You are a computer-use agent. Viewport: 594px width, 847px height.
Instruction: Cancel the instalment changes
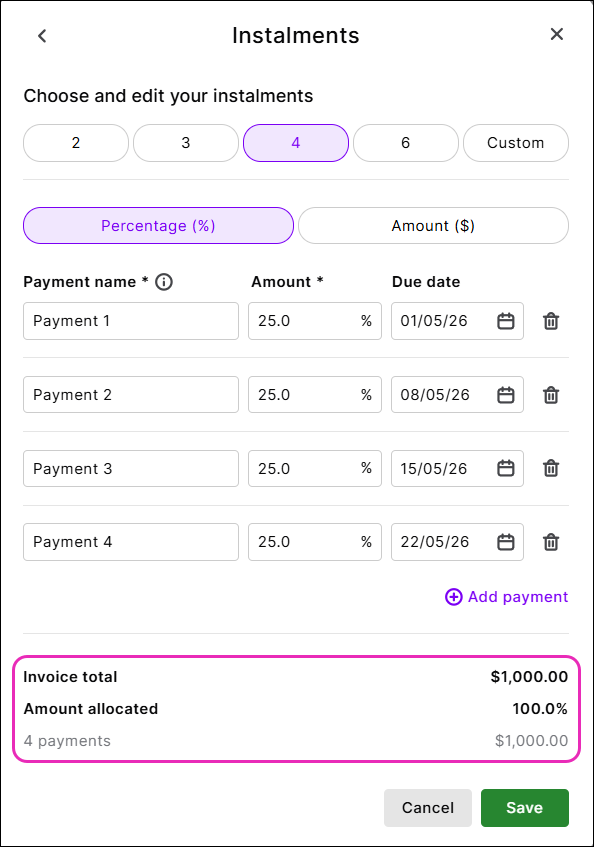[x=428, y=808]
